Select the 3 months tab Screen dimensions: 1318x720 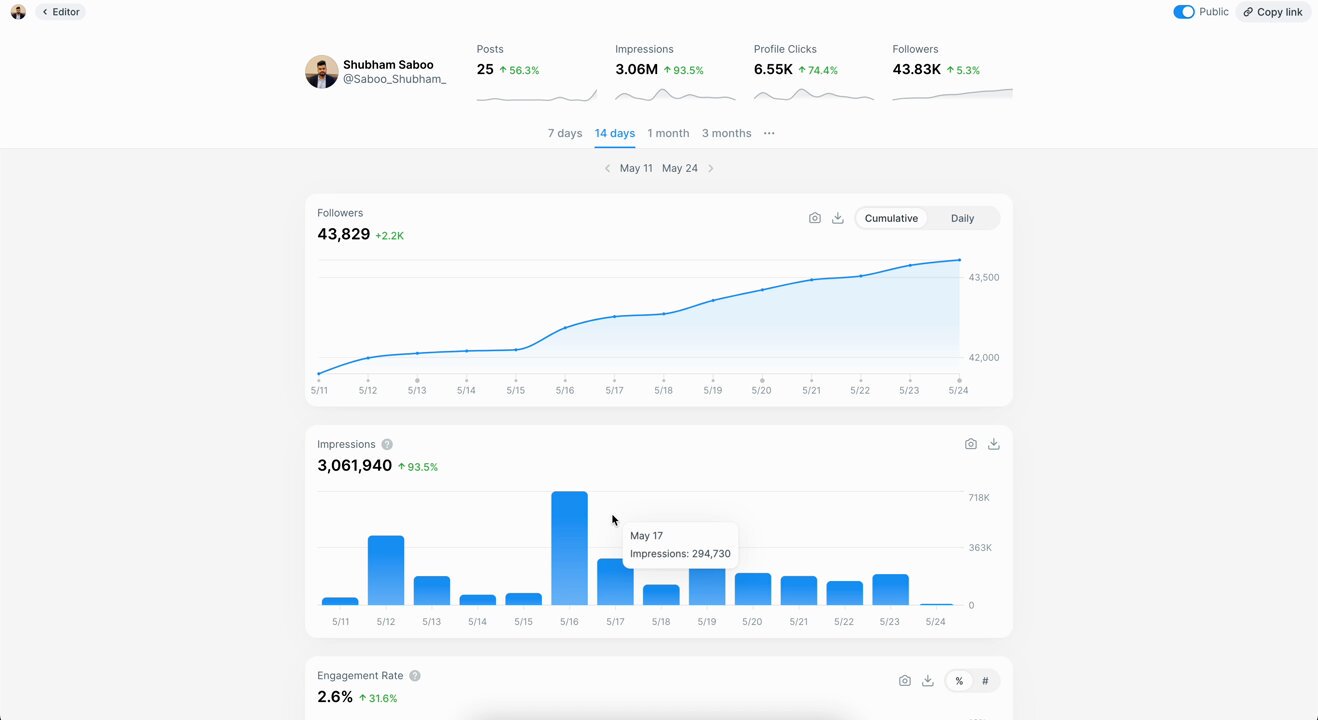[727, 133]
